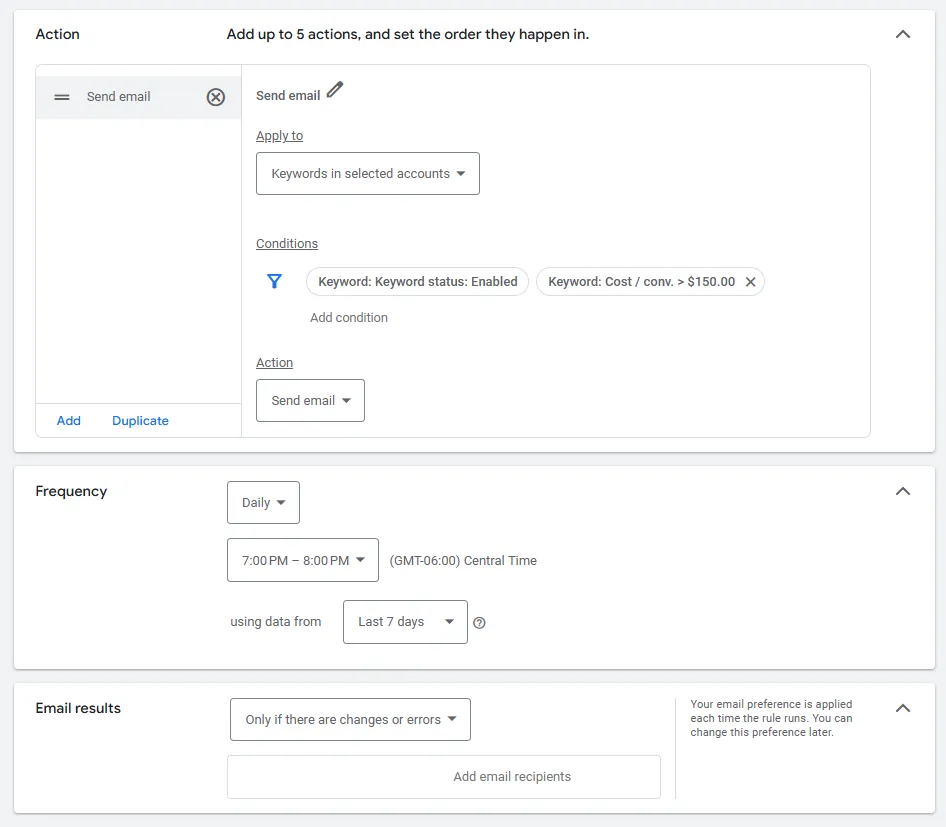This screenshot has height=827, width=946.
Task: Collapse the Email results section
Action: 903,707
